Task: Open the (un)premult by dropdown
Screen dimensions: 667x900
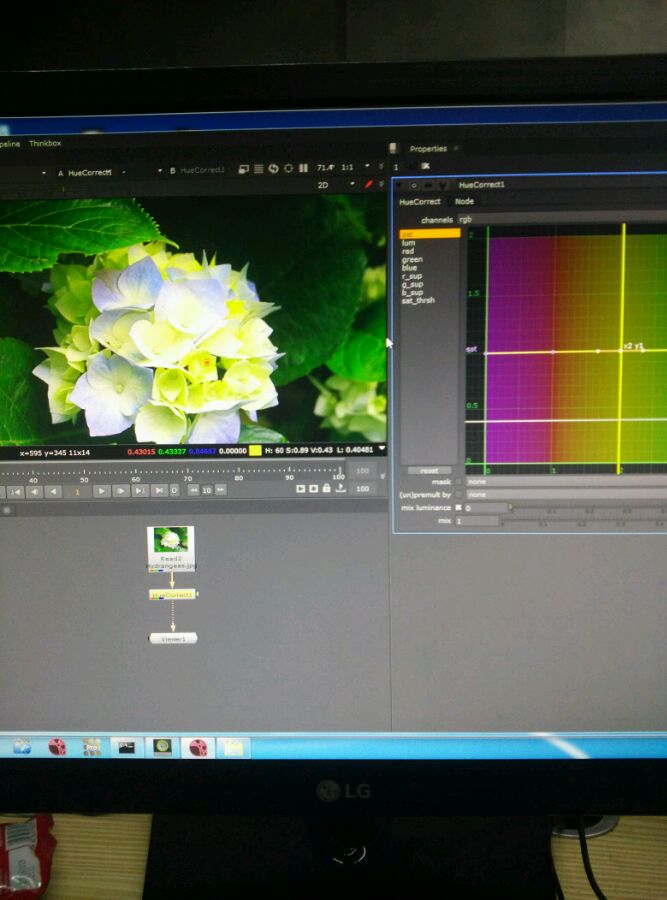Action: click(566, 494)
